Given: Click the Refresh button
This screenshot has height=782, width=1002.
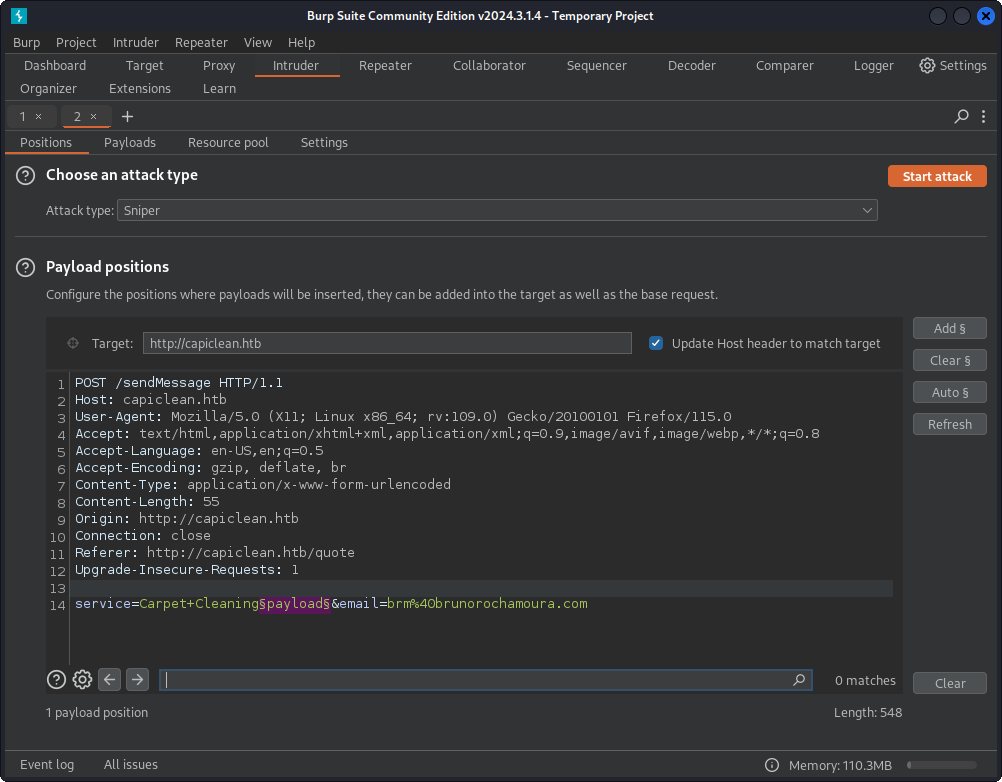Looking at the screenshot, I should pyautogui.click(x=950, y=424).
